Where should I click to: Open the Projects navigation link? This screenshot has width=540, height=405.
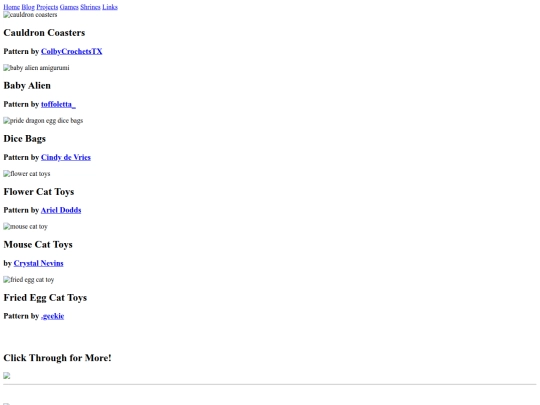pyautogui.click(x=47, y=7)
